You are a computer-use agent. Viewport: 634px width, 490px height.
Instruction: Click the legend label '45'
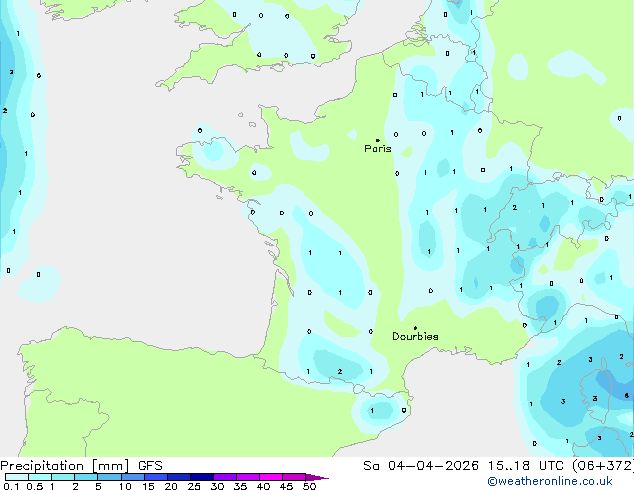point(286,486)
